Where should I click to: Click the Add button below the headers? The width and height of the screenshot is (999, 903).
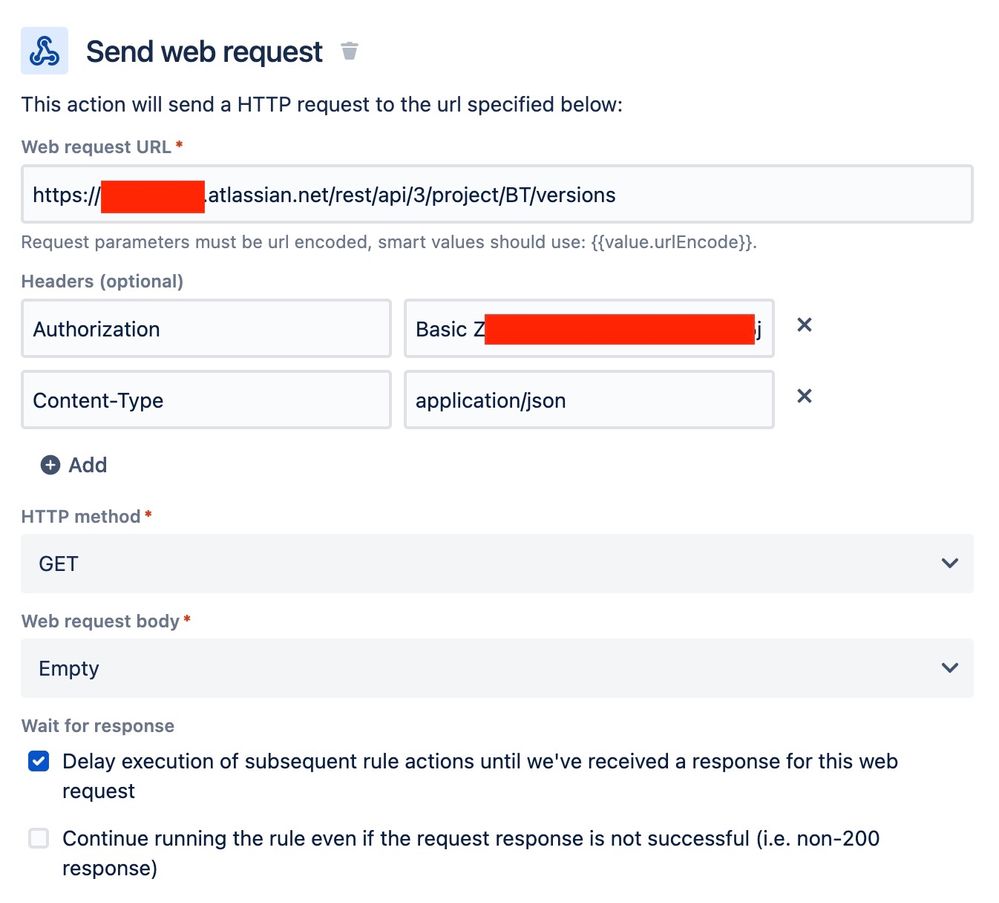[x=73, y=464]
